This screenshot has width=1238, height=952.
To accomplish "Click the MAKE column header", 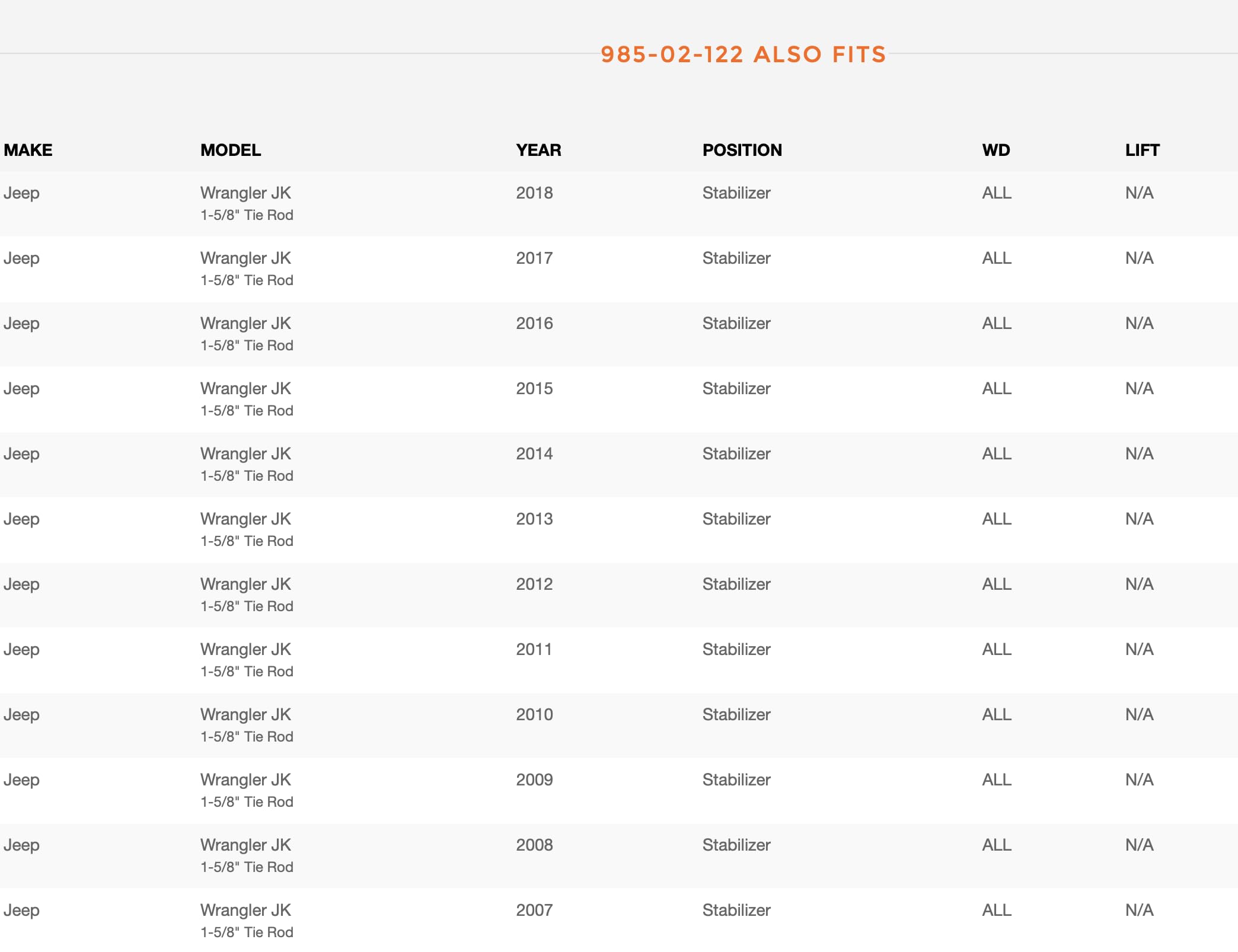I will (x=28, y=150).
